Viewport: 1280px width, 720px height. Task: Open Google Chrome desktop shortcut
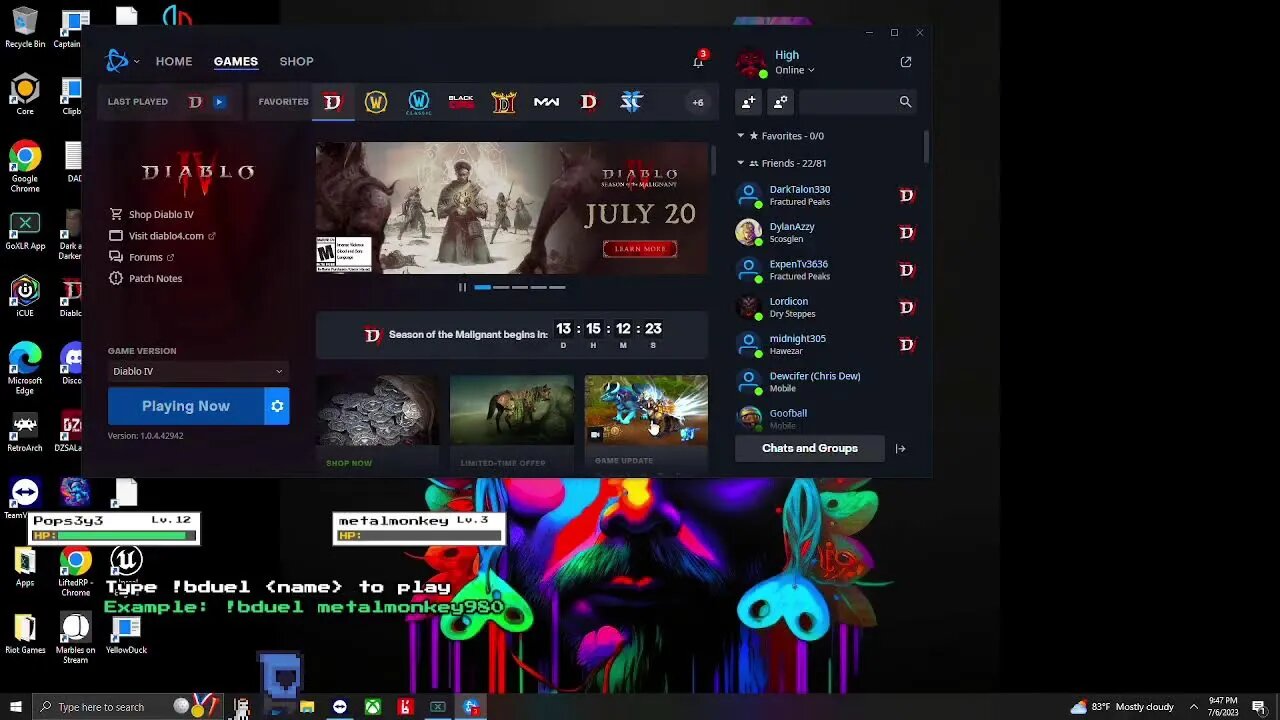(x=25, y=168)
